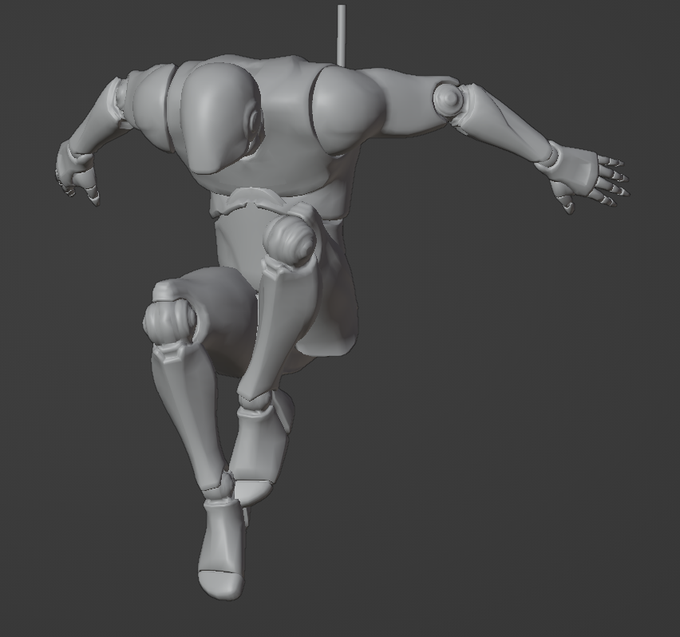This screenshot has height=637, width=680.
Task: Select the thin vertical rod above the shoulders
Action: point(342,35)
